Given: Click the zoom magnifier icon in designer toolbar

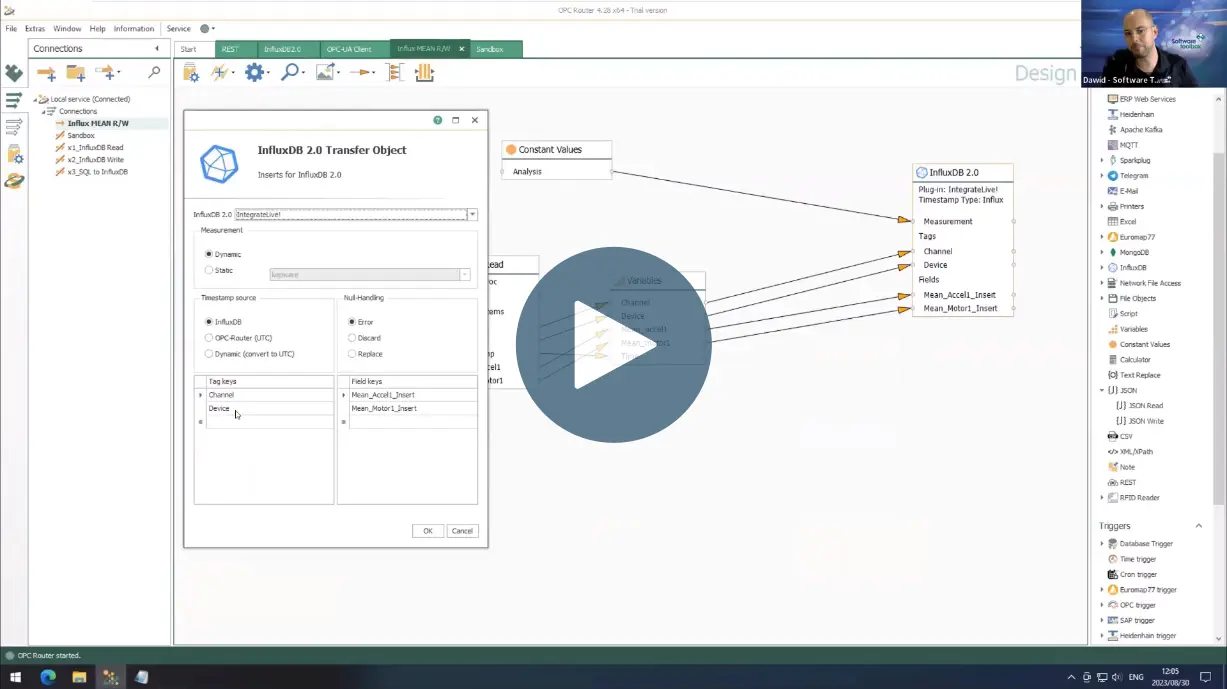Looking at the screenshot, I should coord(289,72).
